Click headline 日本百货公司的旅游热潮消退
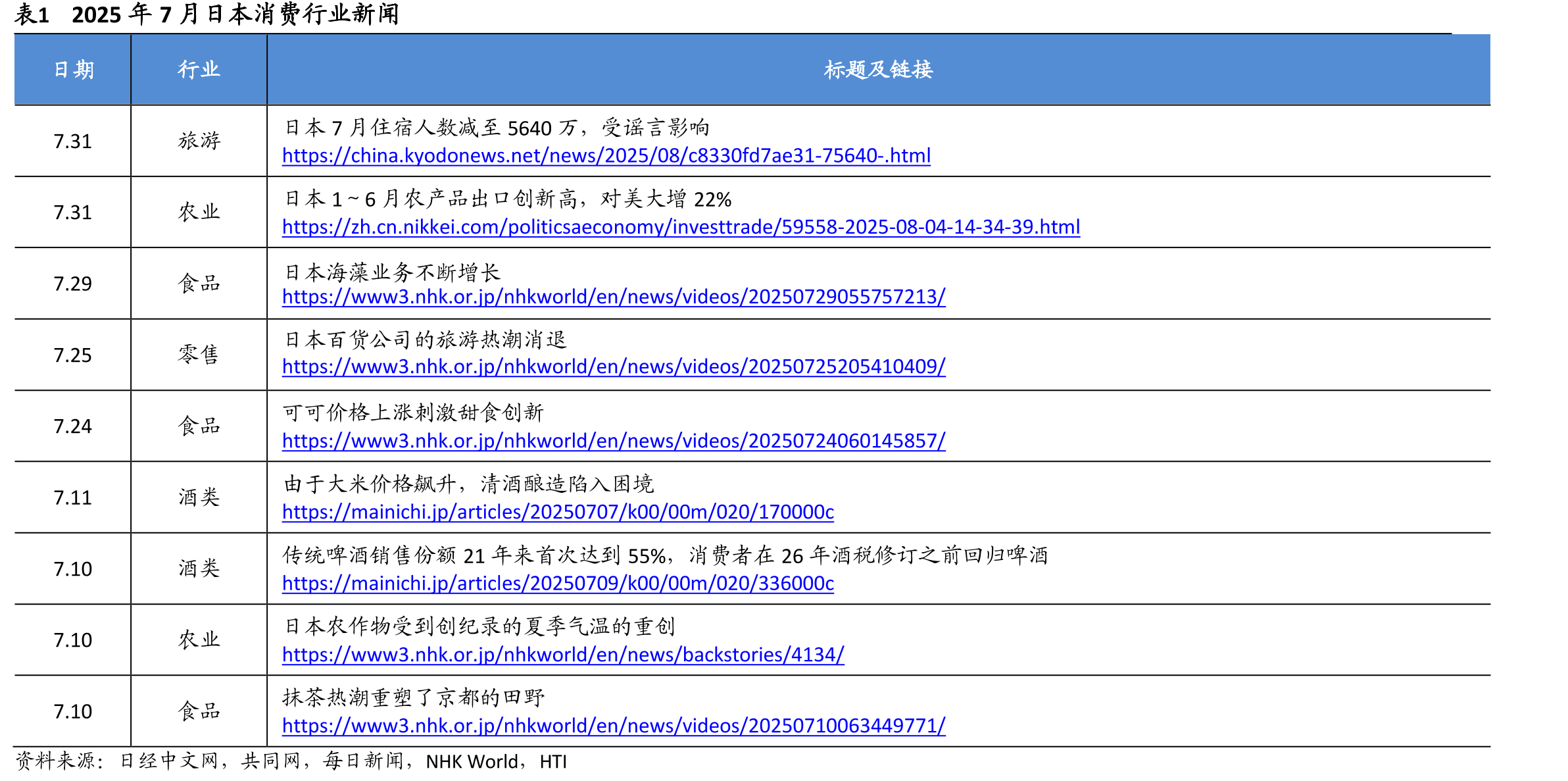 [425, 340]
